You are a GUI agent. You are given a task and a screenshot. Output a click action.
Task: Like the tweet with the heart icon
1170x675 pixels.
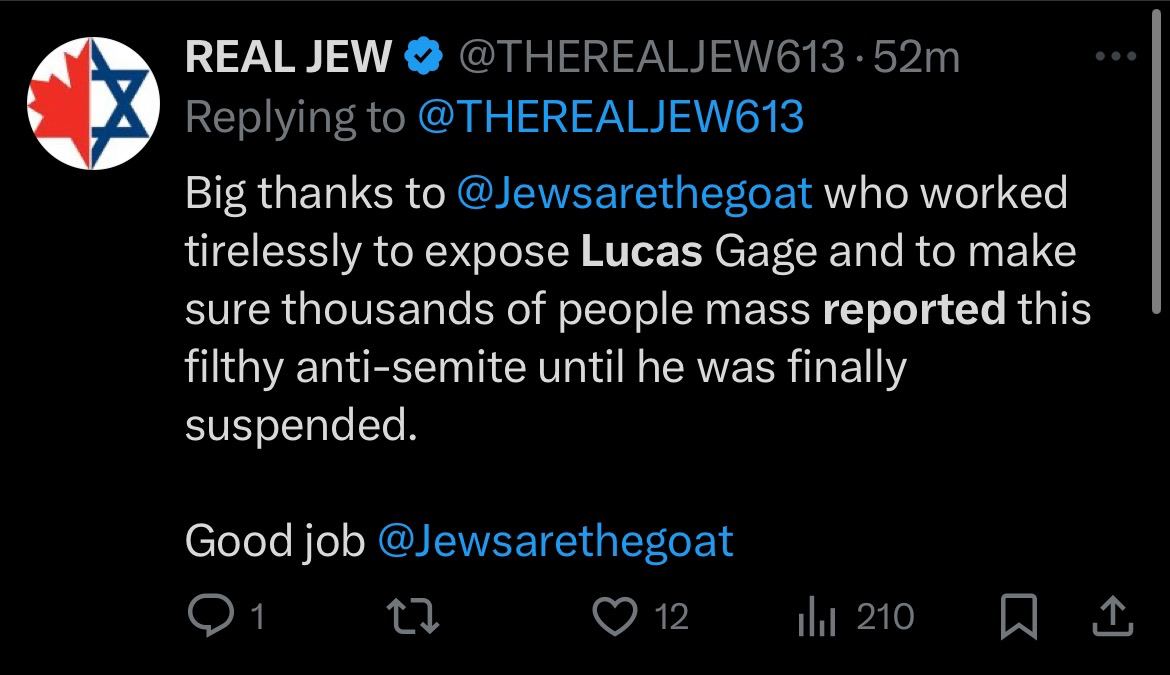click(x=617, y=616)
